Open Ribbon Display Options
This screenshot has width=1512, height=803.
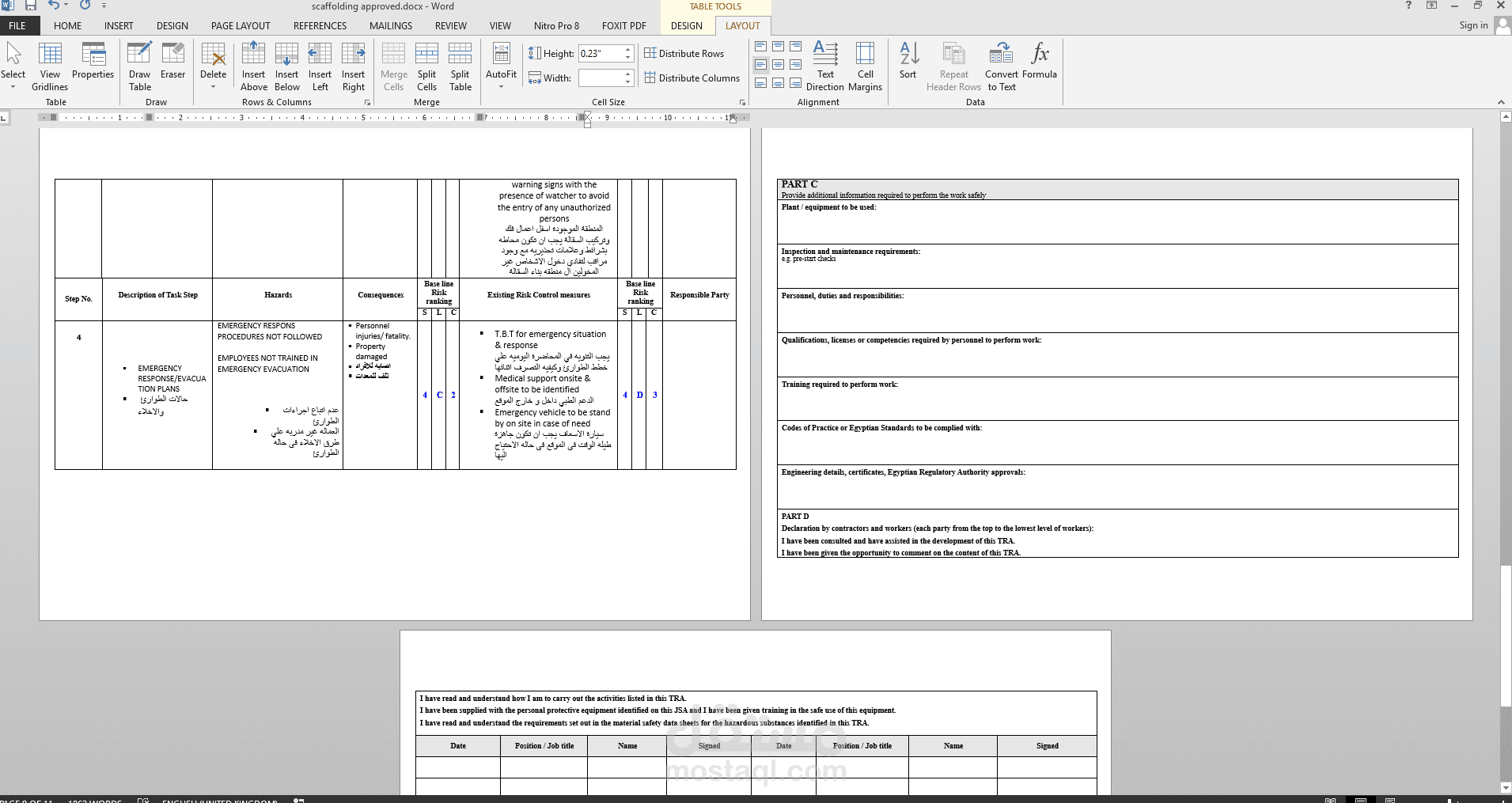click(x=1431, y=6)
